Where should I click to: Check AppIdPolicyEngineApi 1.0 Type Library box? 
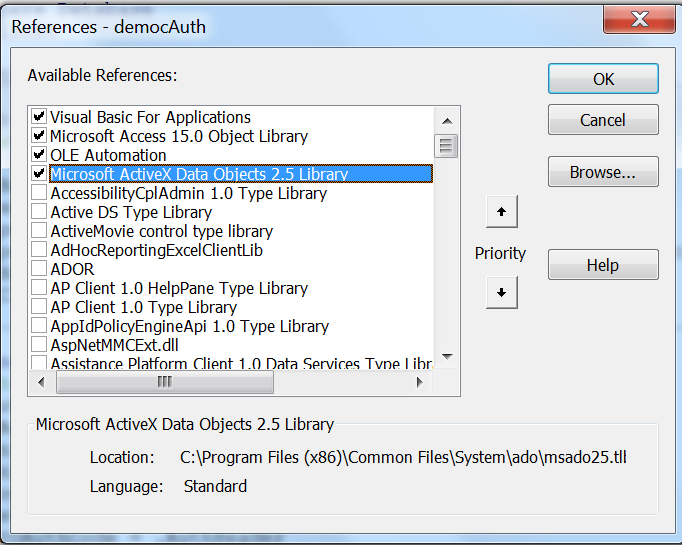coord(39,325)
